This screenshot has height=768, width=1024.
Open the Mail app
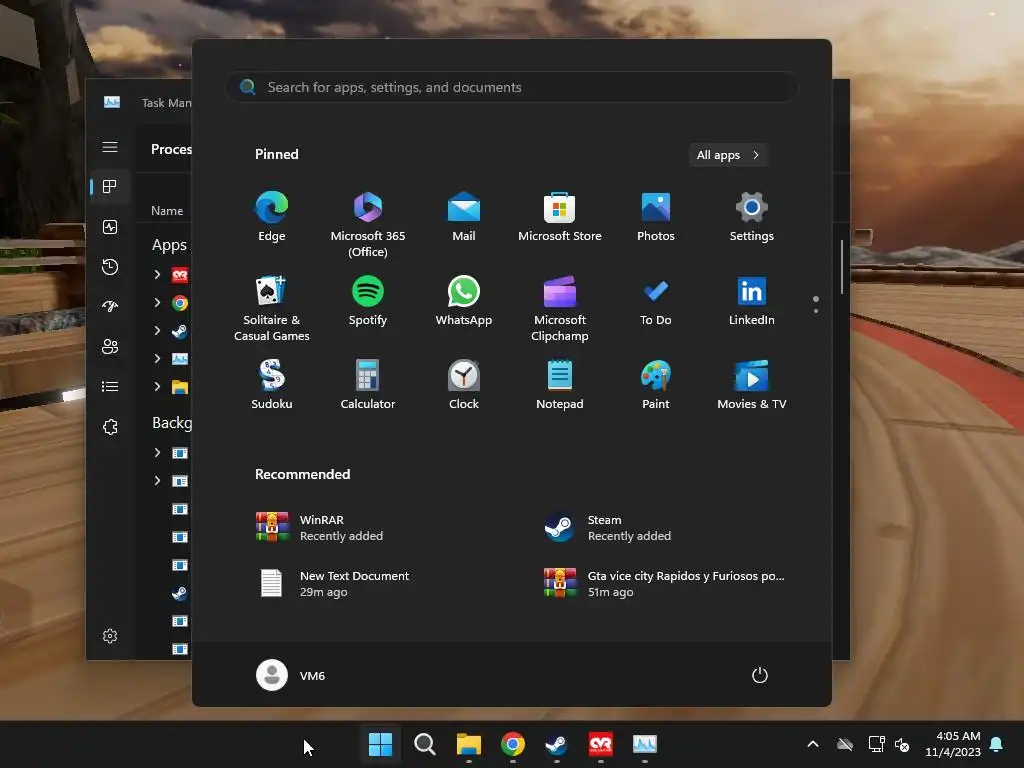coord(464,217)
